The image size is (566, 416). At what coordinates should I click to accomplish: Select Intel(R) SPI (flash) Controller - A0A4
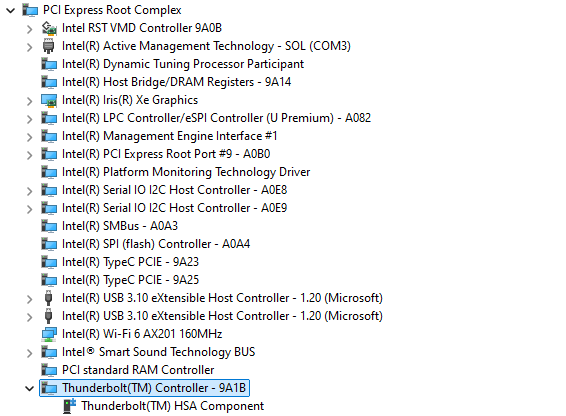click(156, 244)
